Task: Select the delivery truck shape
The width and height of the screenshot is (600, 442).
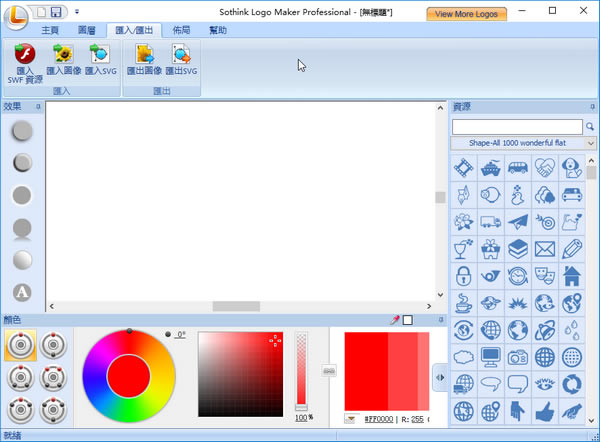Action: 491,222
